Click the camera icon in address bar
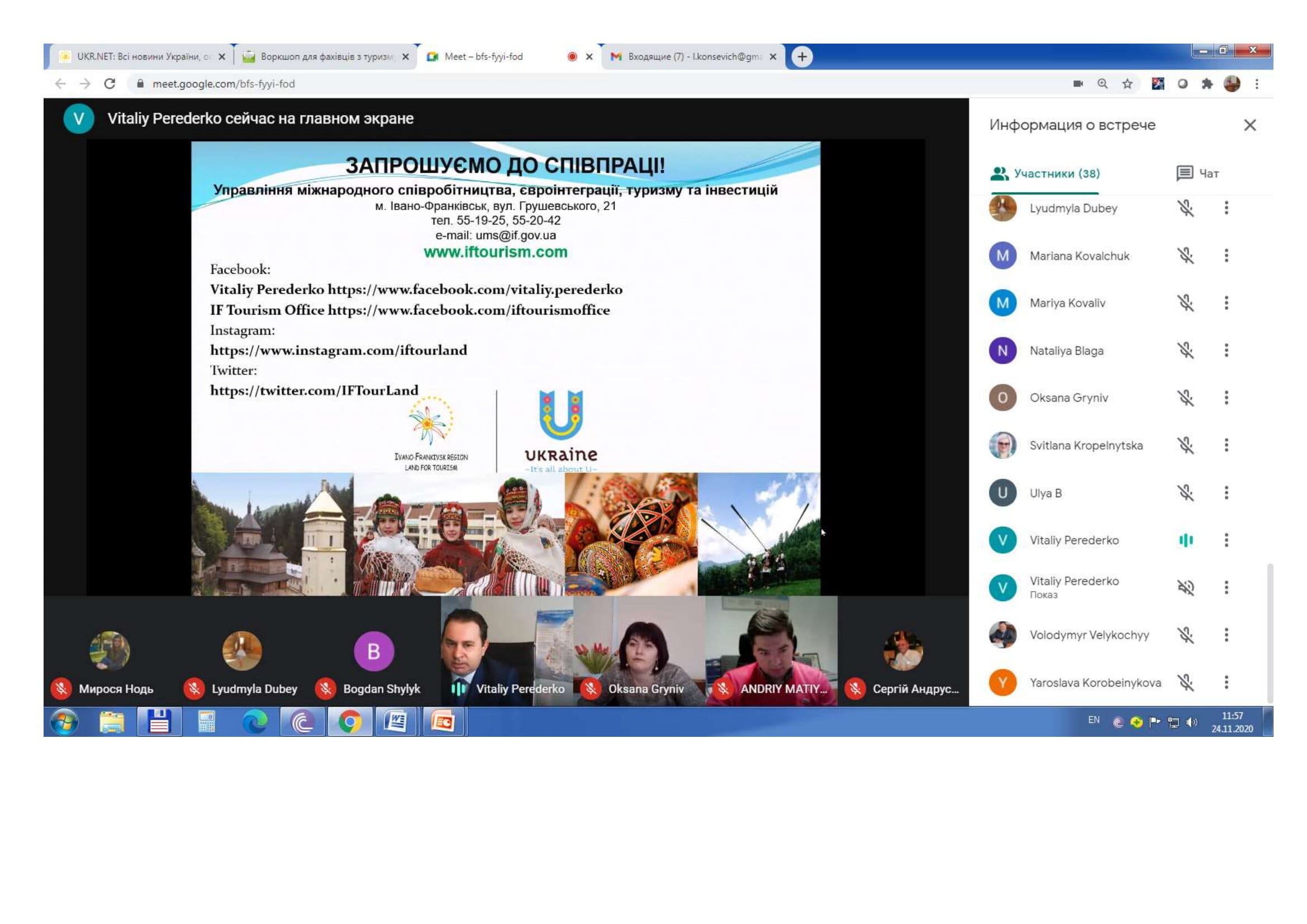This screenshot has width=1307, height=924. click(x=1077, y=84)
